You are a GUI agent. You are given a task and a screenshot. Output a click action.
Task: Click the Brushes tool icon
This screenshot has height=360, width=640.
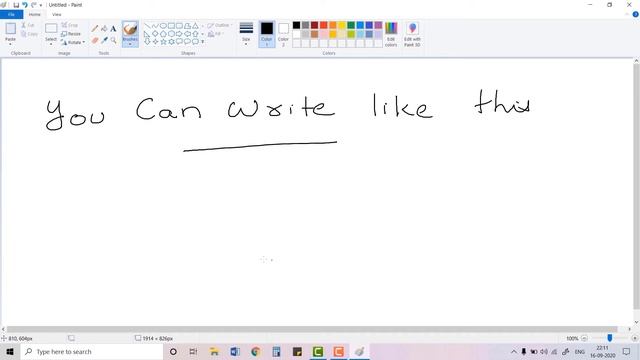tap(130, 29)
